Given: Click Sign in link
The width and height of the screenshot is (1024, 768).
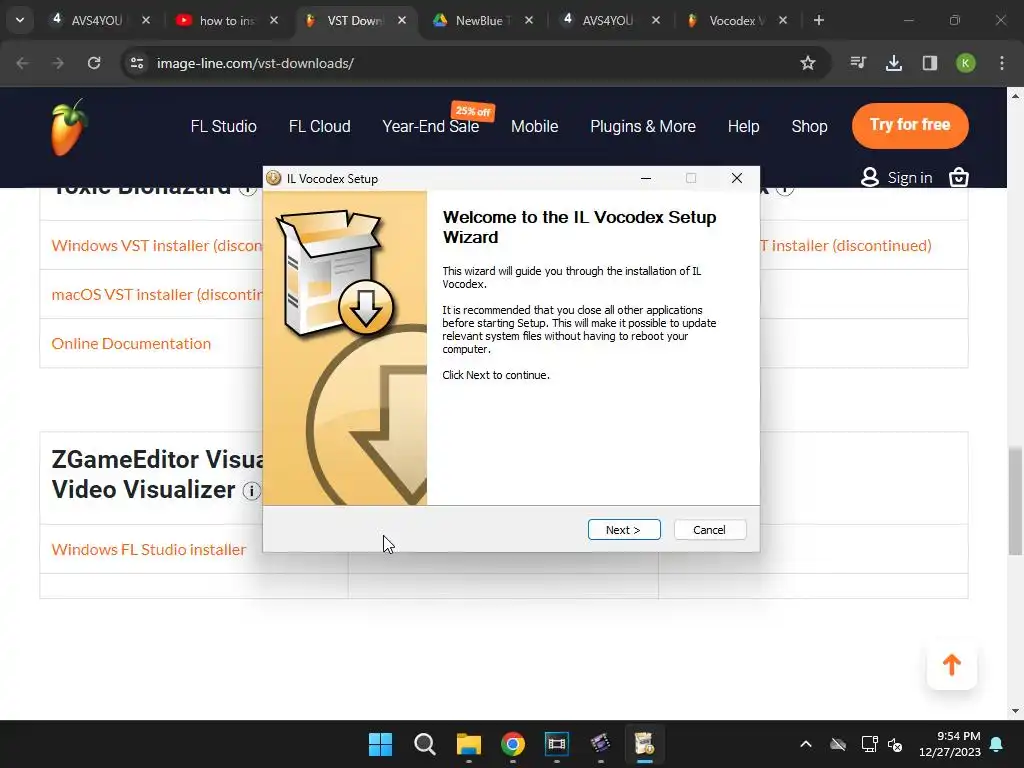Looking at the screenshot, I should pyautogui.click(x=910, y=178).
